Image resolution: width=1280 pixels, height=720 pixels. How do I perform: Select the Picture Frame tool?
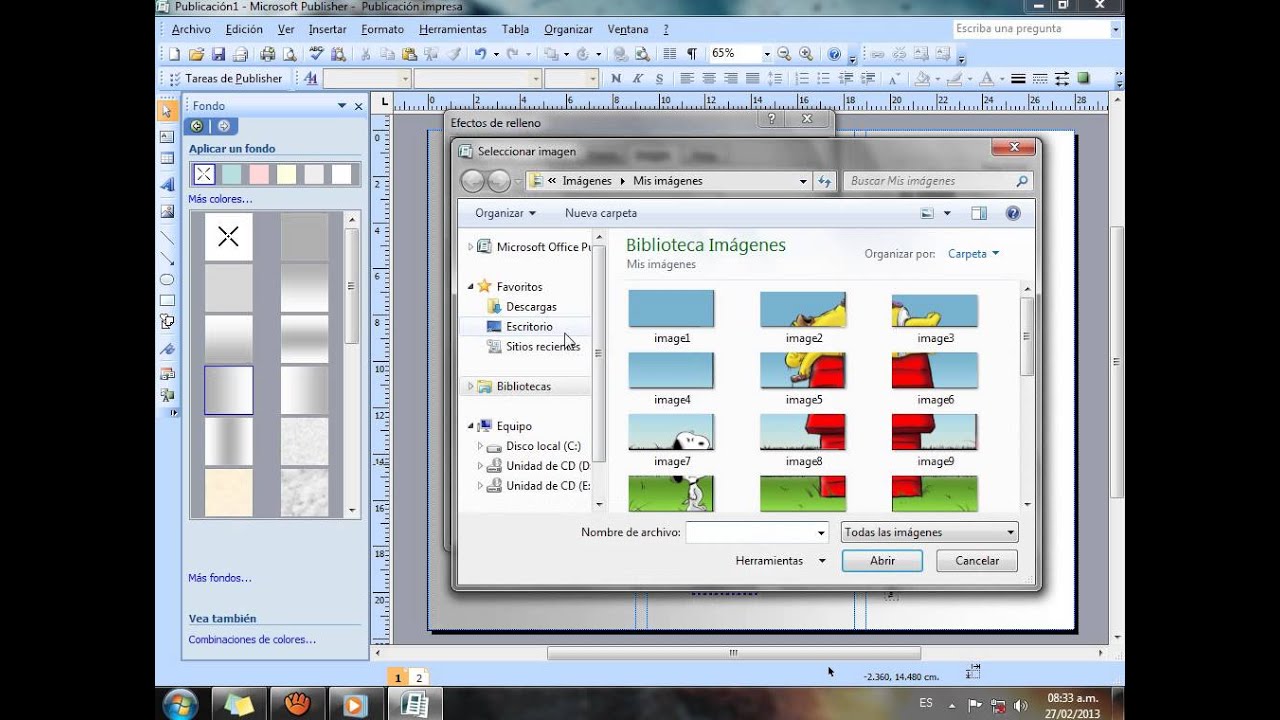click(x=167, y=211)
